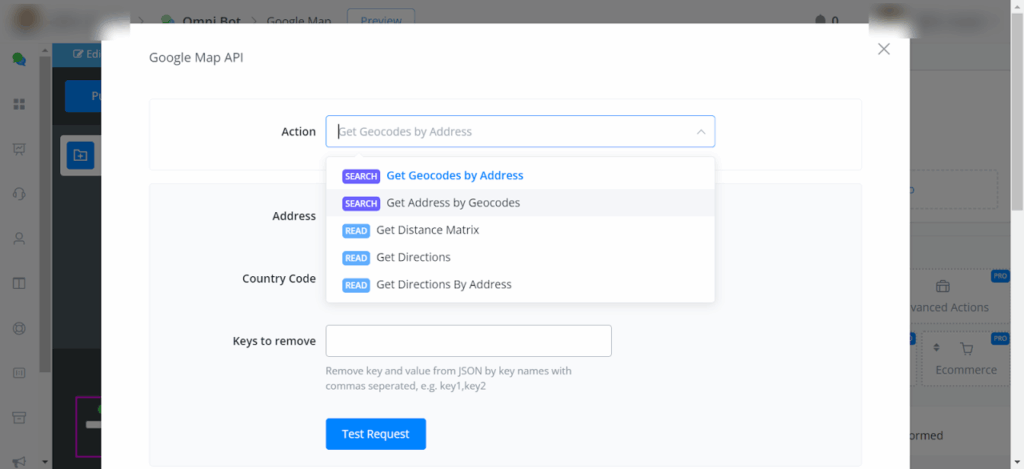Open the user profile sidebar icon
Viewport: 1024px width, 469px height.
(19, 239)
